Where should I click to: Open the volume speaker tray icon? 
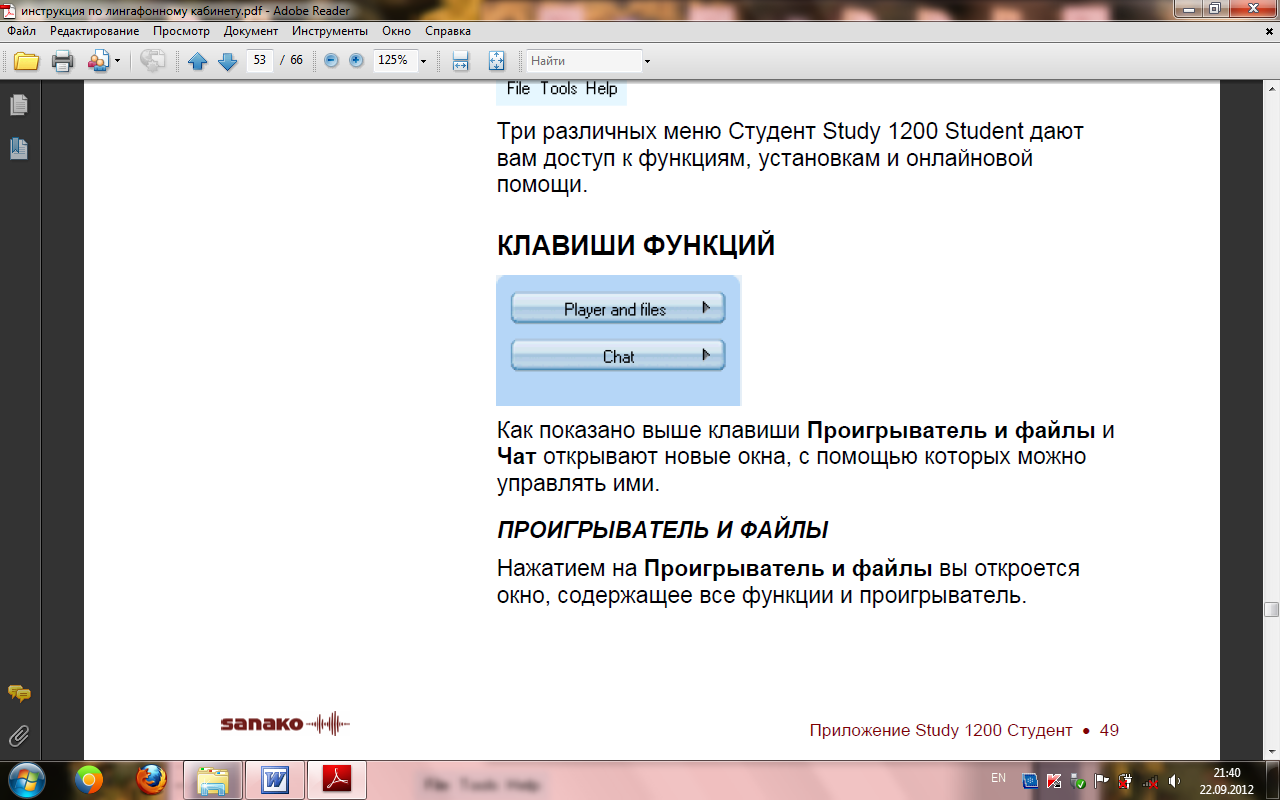1173,781
